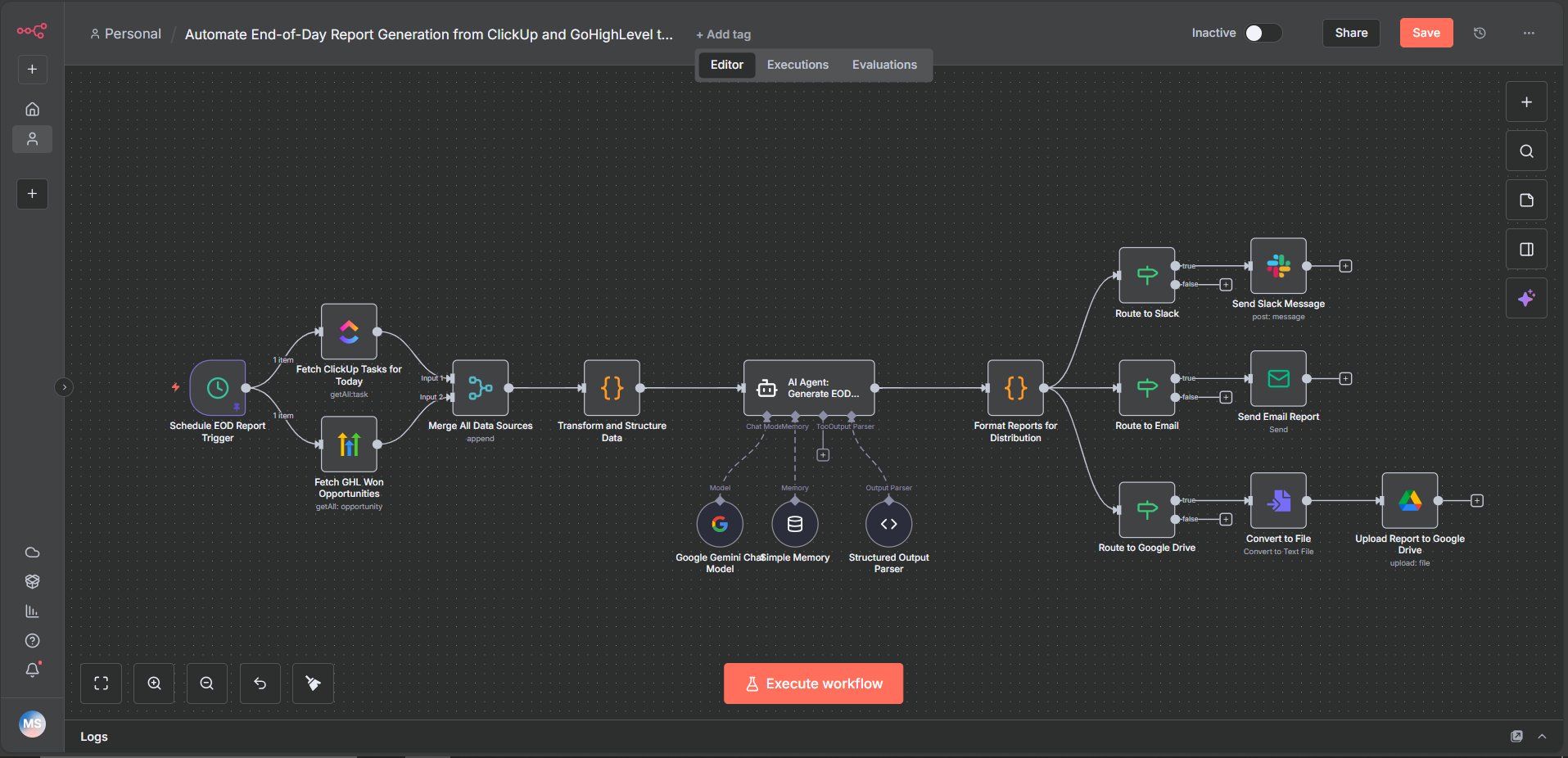Select the Convert to File node
The width and height of the screenshot is (1568, 758).
point(1278,500)
